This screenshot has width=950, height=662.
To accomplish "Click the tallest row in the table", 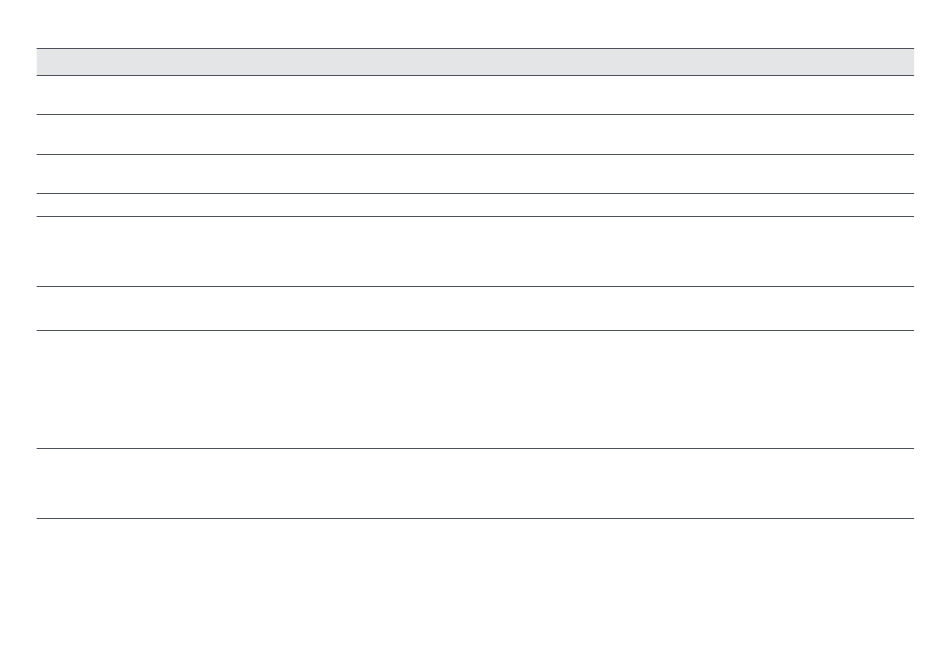I will 475,389.
